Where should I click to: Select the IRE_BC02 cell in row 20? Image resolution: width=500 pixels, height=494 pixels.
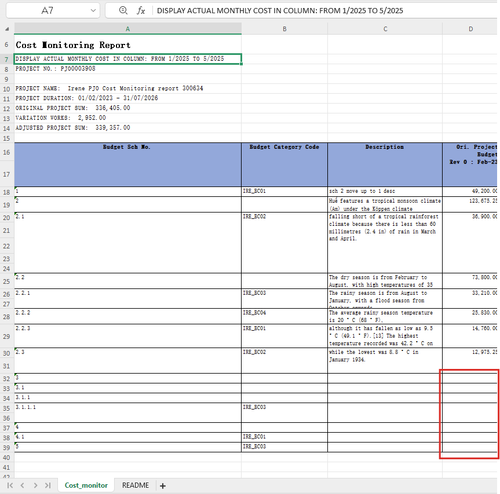(x=284, y=243)
